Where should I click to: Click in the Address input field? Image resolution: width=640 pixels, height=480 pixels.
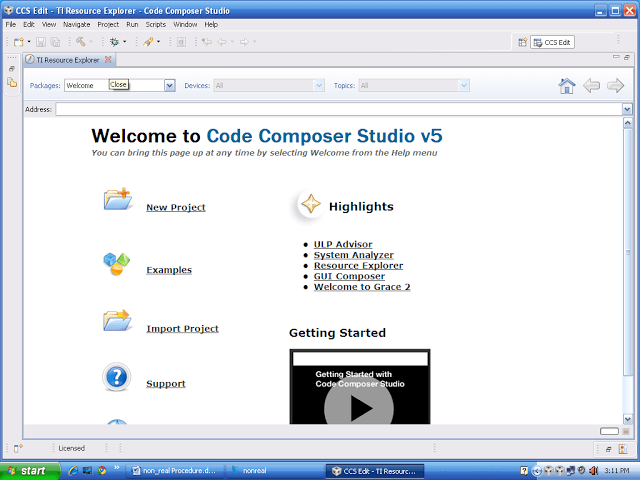point(339,109)
